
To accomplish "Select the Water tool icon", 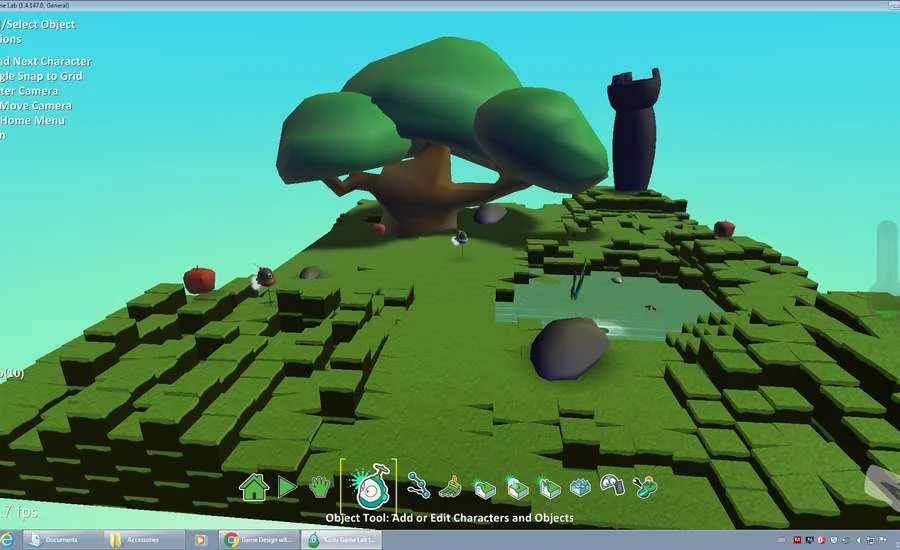I will (580, 487).
